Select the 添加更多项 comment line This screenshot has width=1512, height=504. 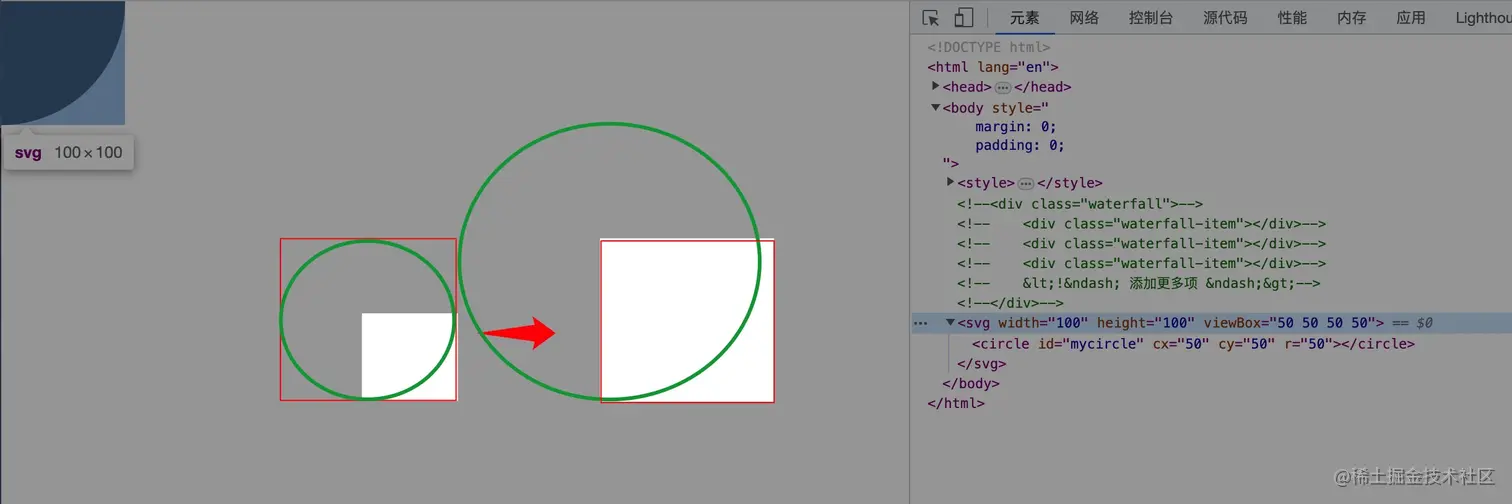[1139, 283]
